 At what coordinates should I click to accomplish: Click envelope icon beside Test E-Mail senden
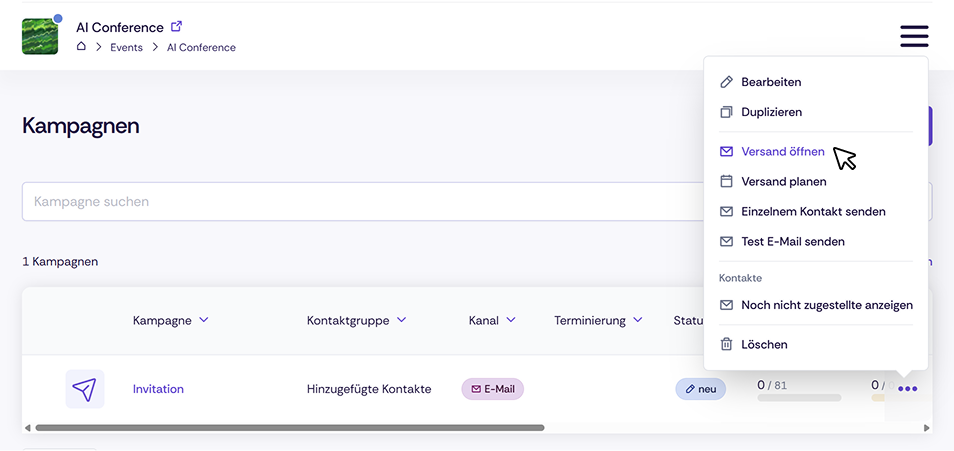pyautogui.click(x=726, y=242)
